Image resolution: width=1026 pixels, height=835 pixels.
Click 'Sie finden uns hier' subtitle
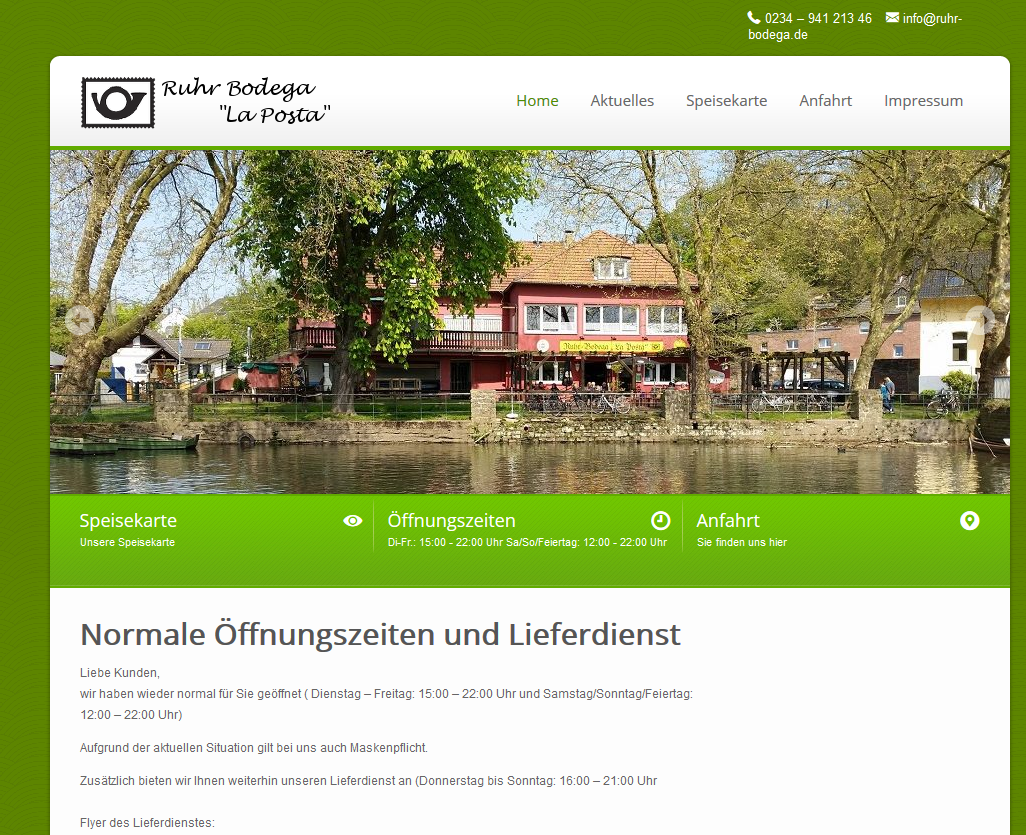(x=742, y=542)
